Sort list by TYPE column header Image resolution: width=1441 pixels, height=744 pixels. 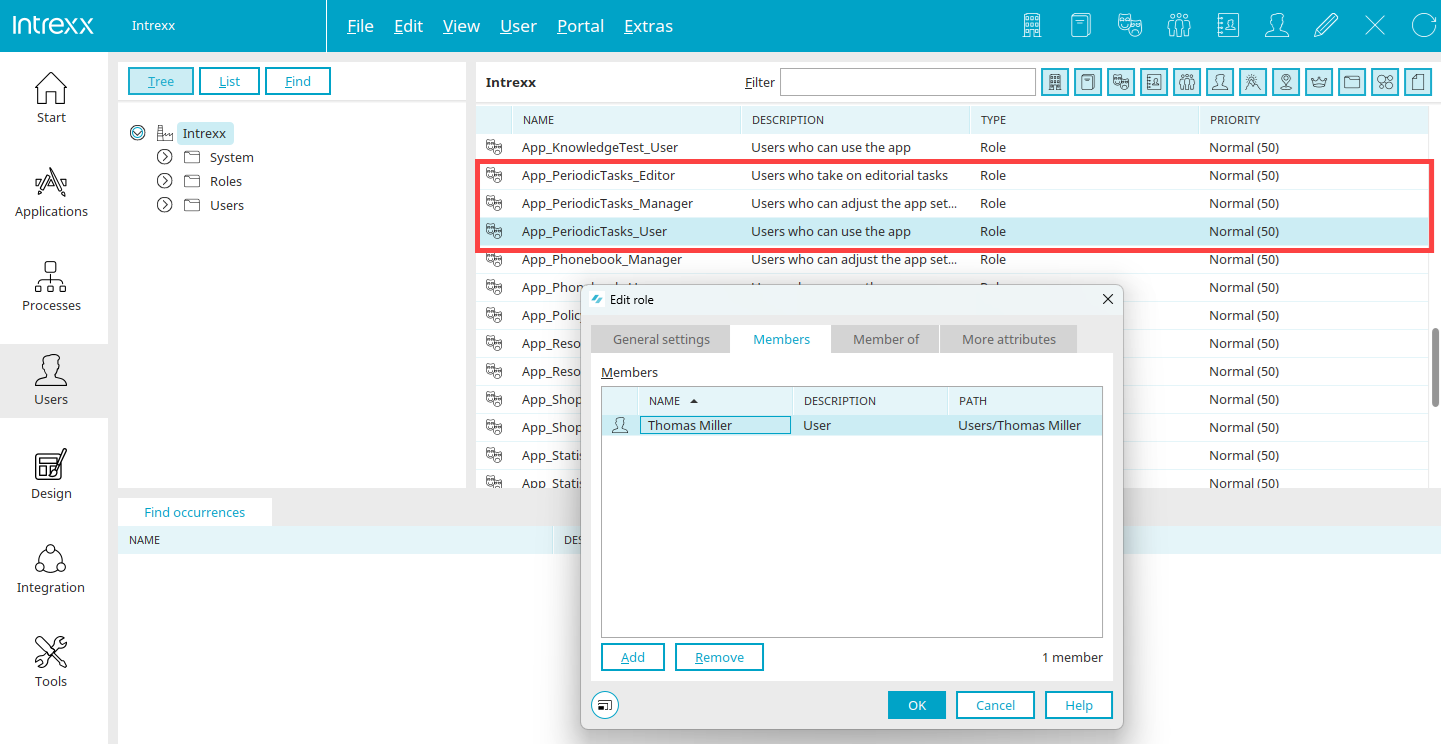[1084, 120]
